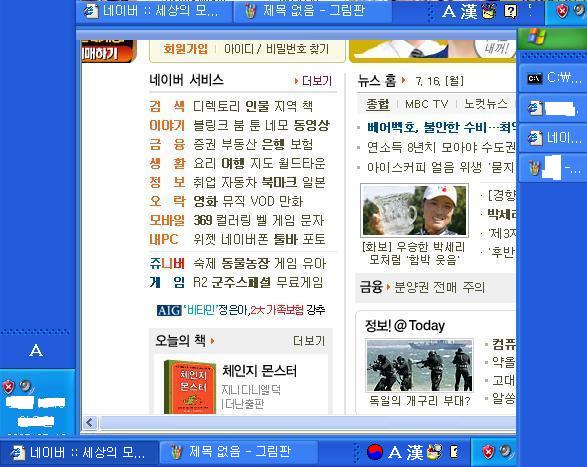Open the Windows Start button in the vertical taskbar

[x=552, y=38]
